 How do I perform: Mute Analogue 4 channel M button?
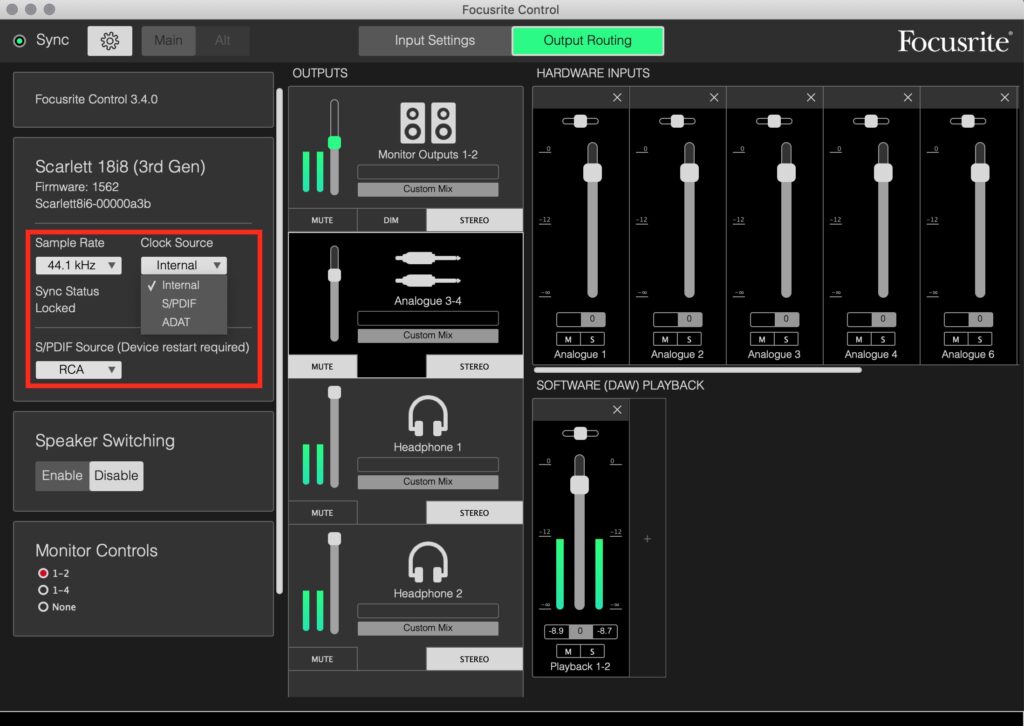859,339
